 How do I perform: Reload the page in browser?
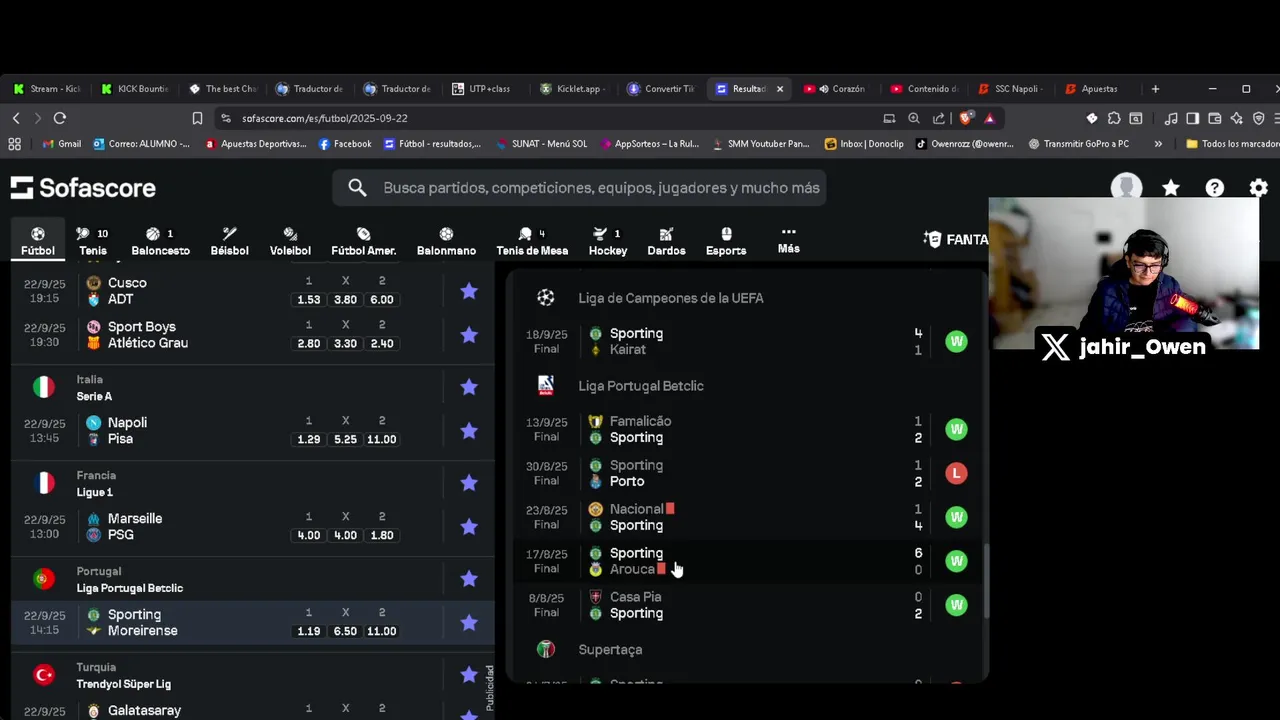pyautogui.click(x=60, y=118)
